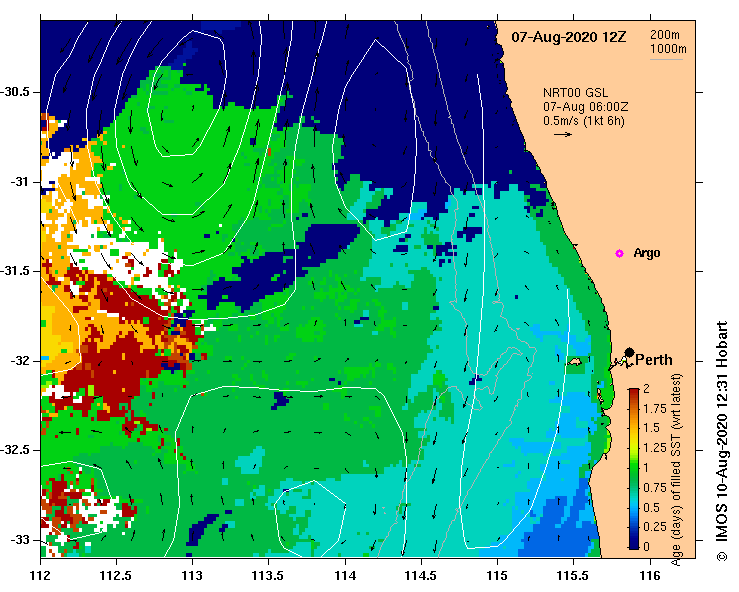
Task: Click the longitude axis label 112
Action: 40,576
